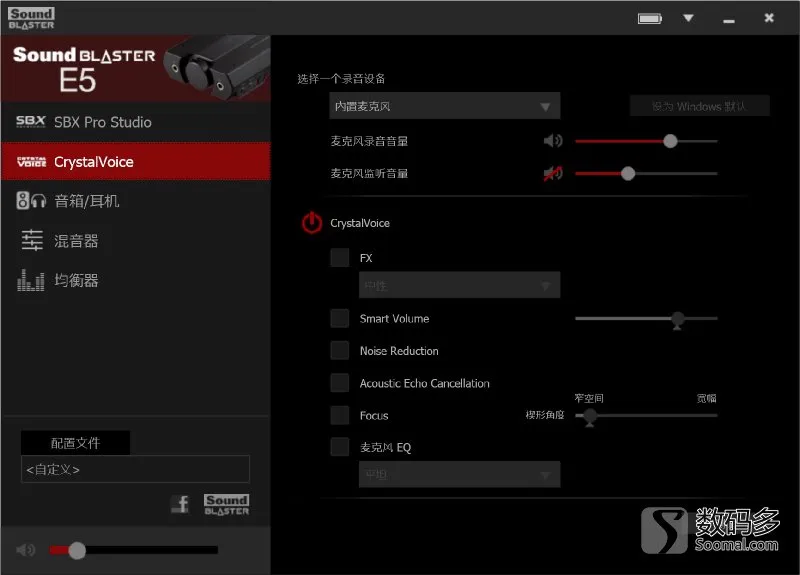Click the 设为 Windows 默认 button
800x575 pixels.
pyautogui.click(x=699, y=106)
